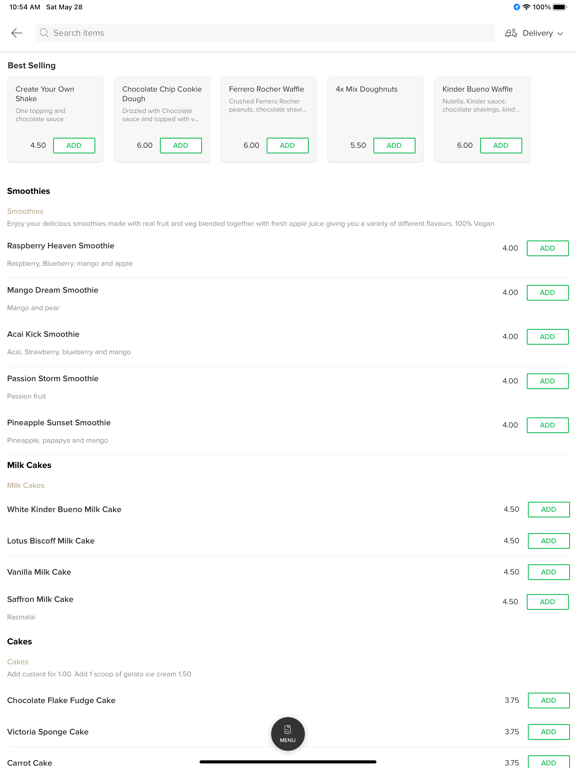Click the Search items field
The height and width of the screenshot is (768, 576).
265,33
